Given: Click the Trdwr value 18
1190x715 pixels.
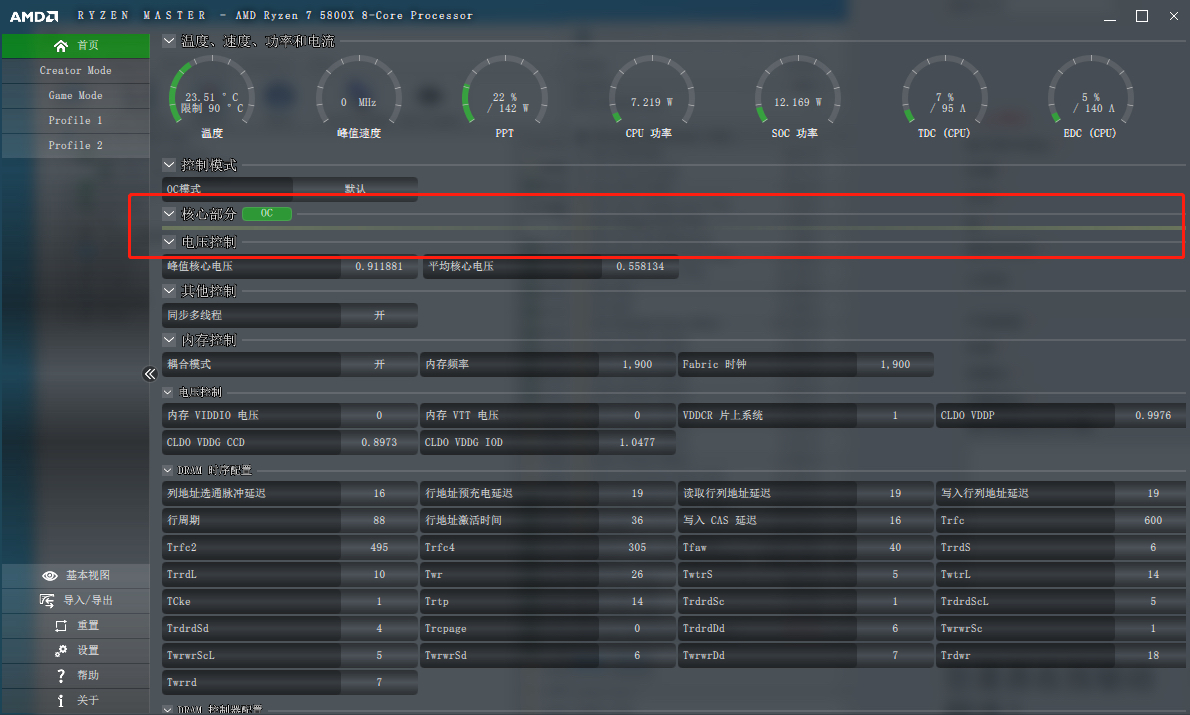Looking at the screenshot, I should [x=1153, y=656].
